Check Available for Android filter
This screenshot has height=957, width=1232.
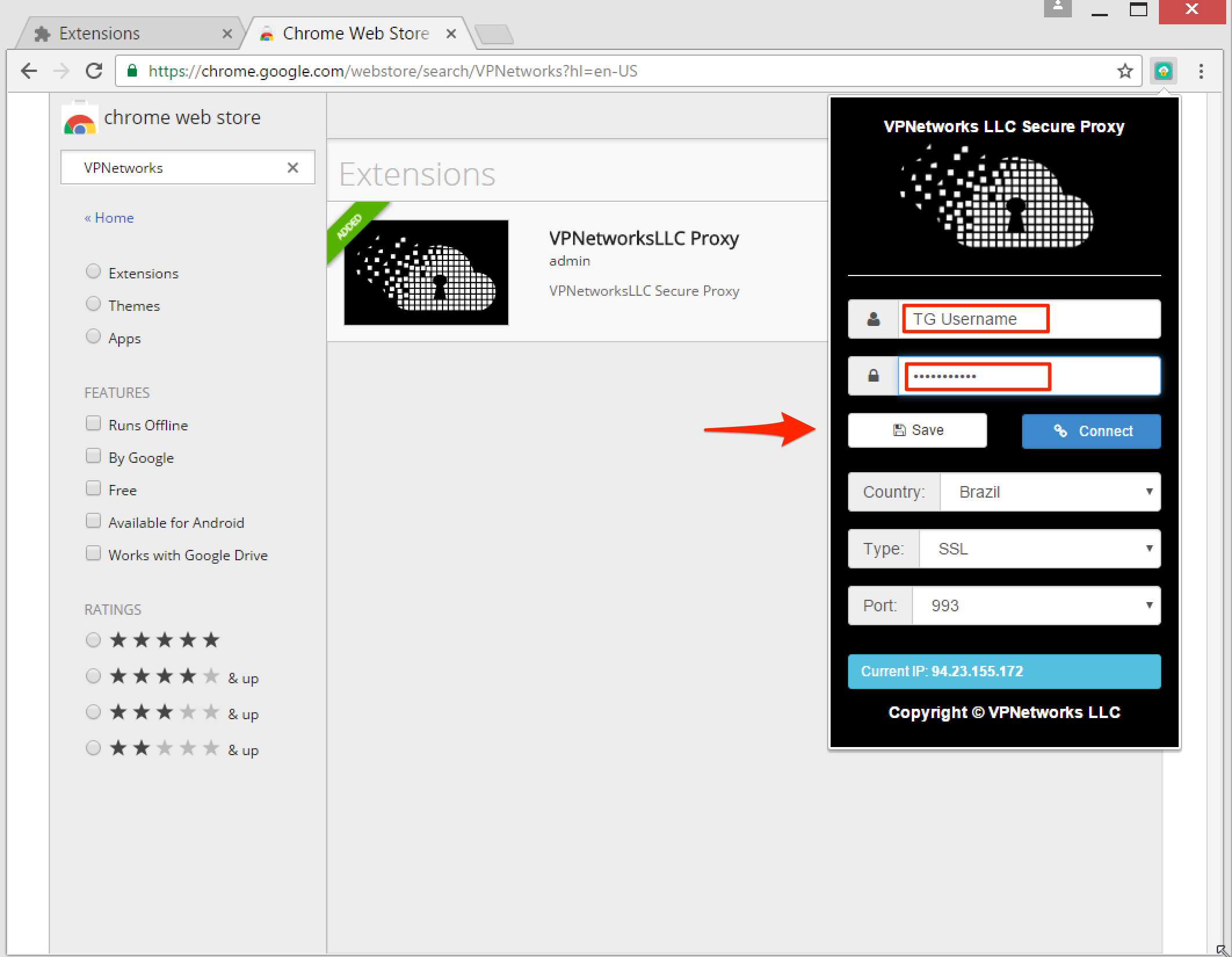pos(93,521)
